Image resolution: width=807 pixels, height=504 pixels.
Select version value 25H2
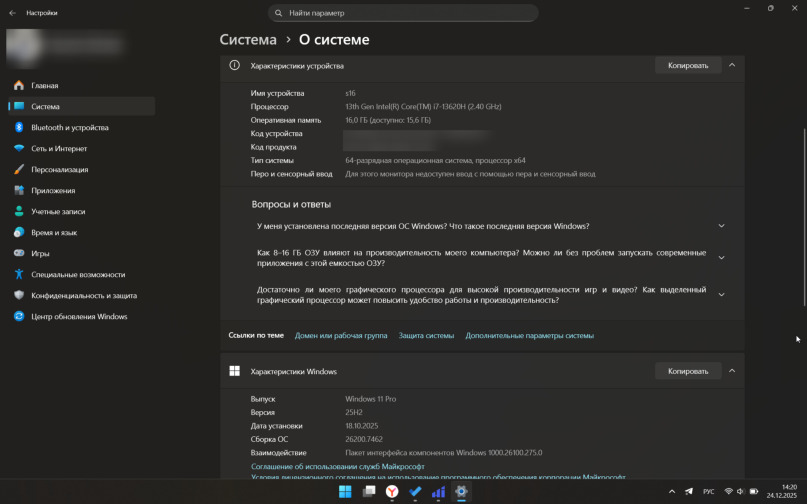point(354,412)
